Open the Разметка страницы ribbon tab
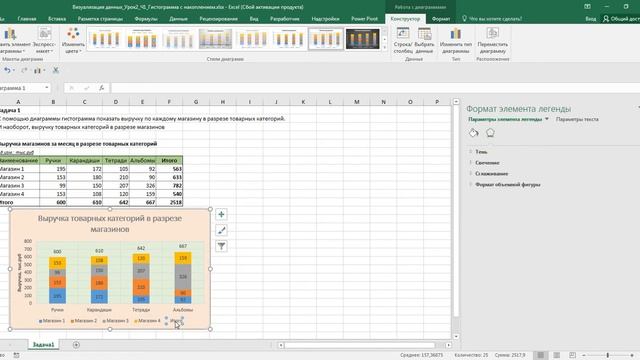This screenshot has width=640, height=360. coord(100,19)
